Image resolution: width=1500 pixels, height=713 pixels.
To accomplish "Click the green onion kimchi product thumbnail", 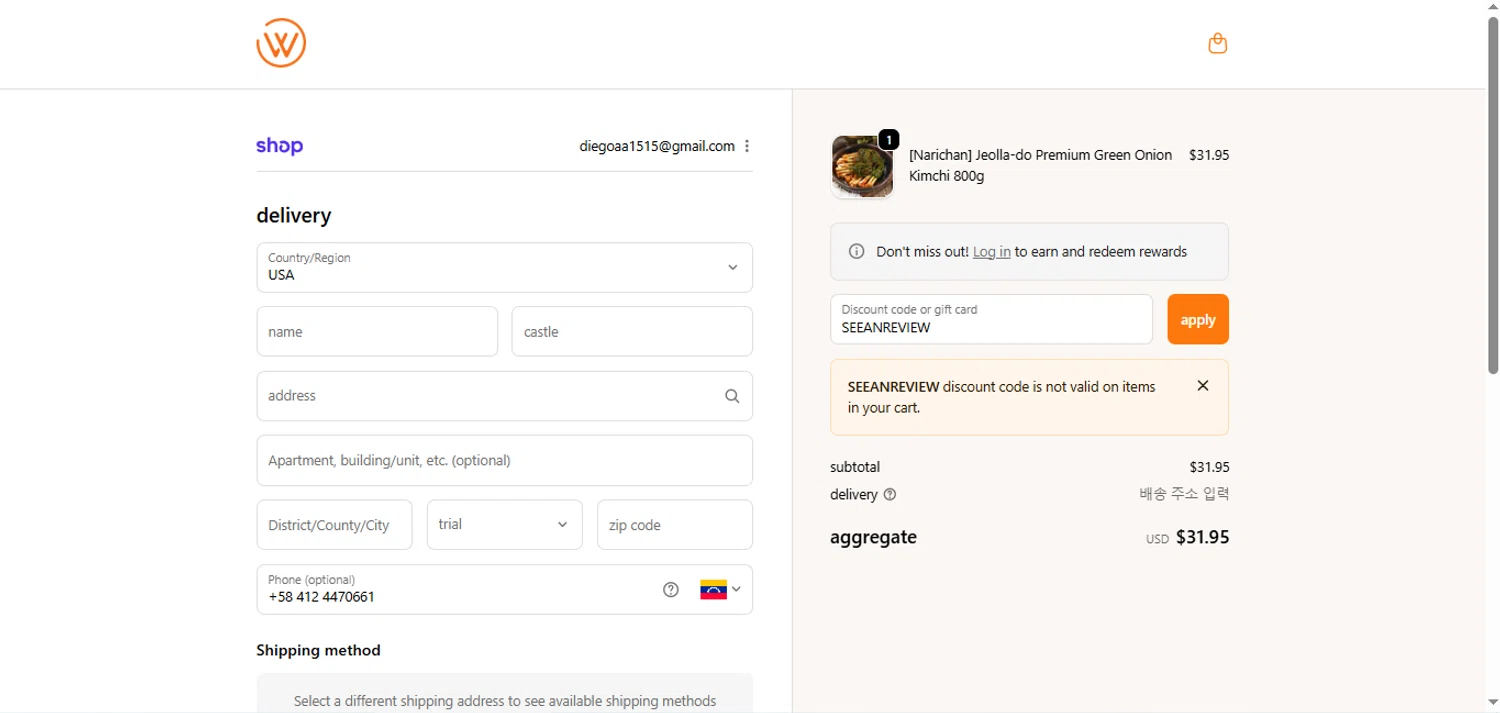I will point(862,166).
